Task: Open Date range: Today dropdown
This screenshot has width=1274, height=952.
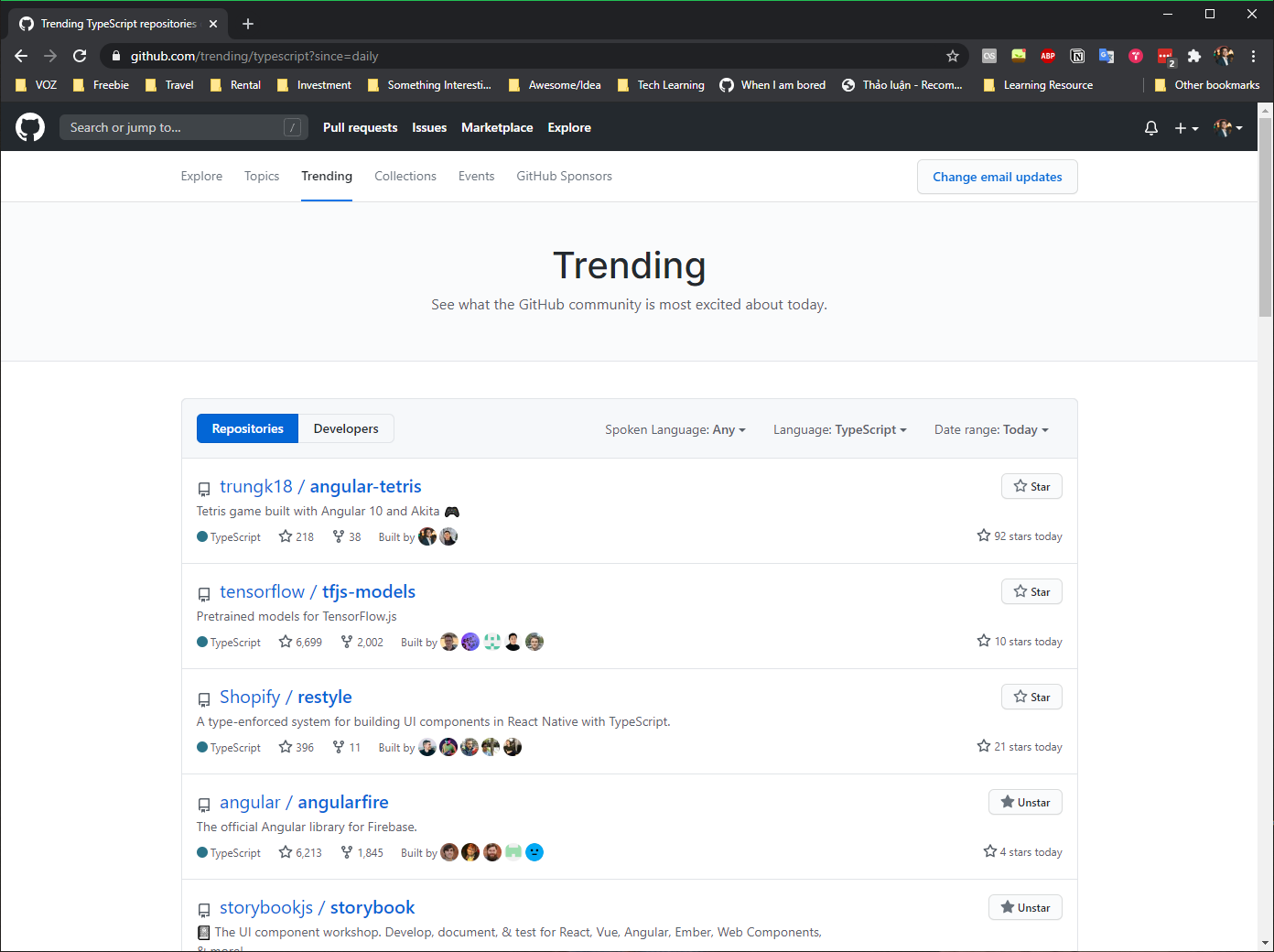Action: click(991, 429)
